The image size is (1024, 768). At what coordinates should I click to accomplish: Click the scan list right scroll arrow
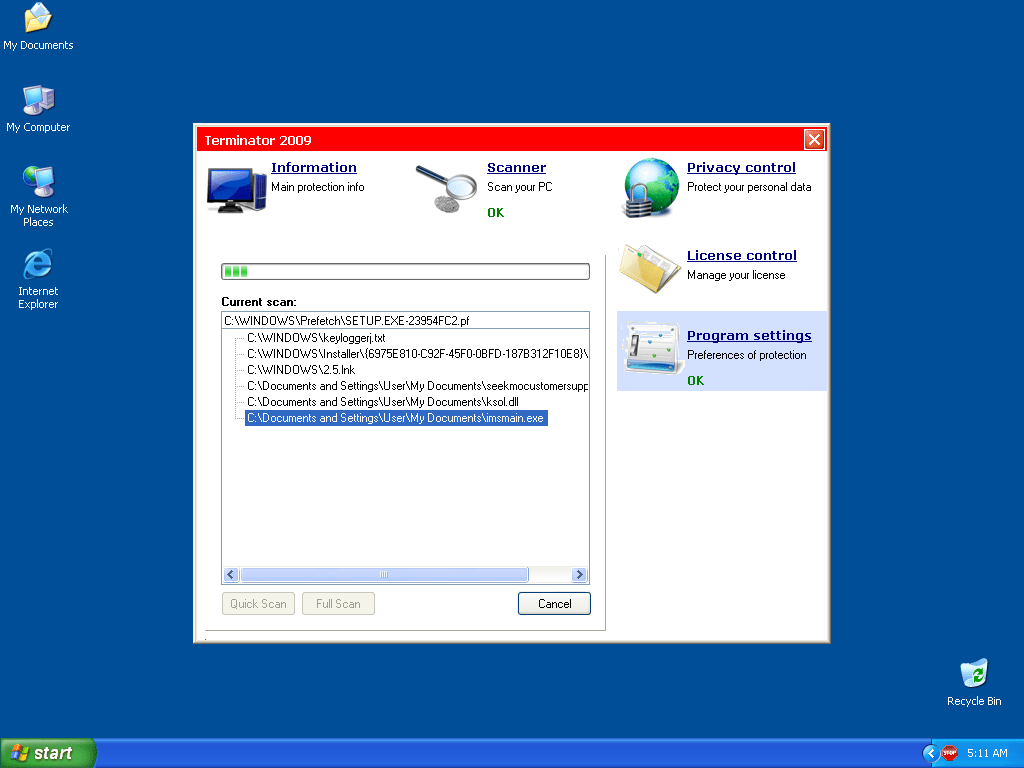tap(579, 575)
